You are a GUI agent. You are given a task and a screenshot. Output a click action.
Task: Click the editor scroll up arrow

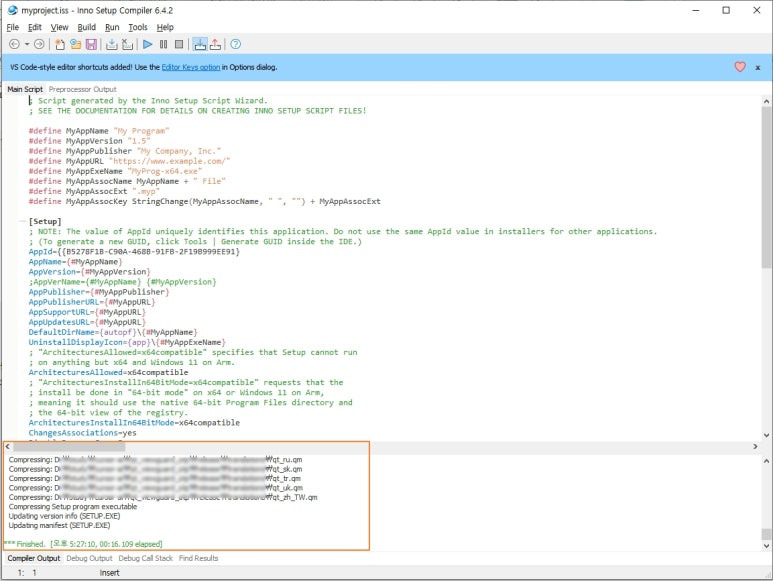pos(766,101)
